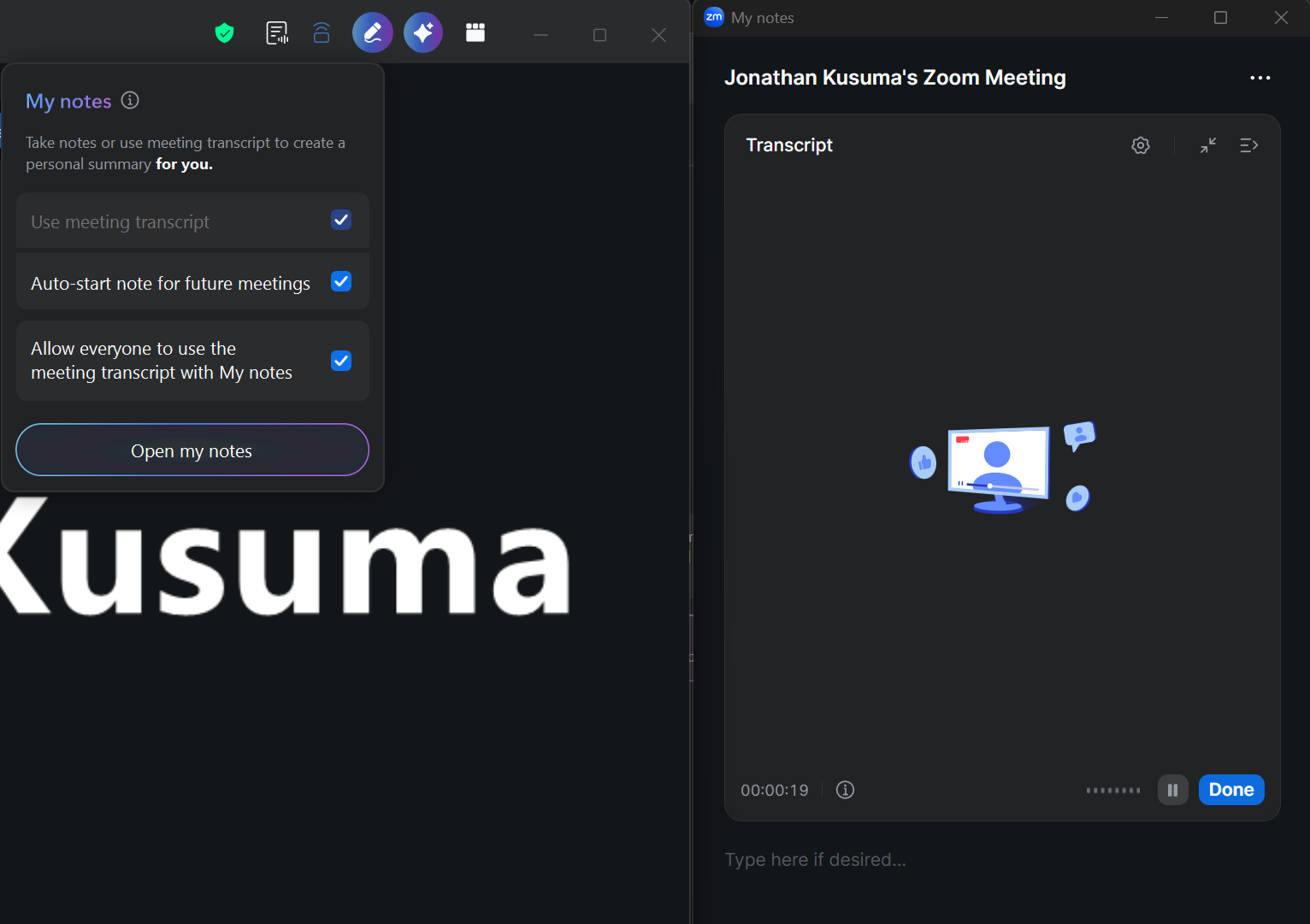Click the grid view layout icon

pos(475,32)
